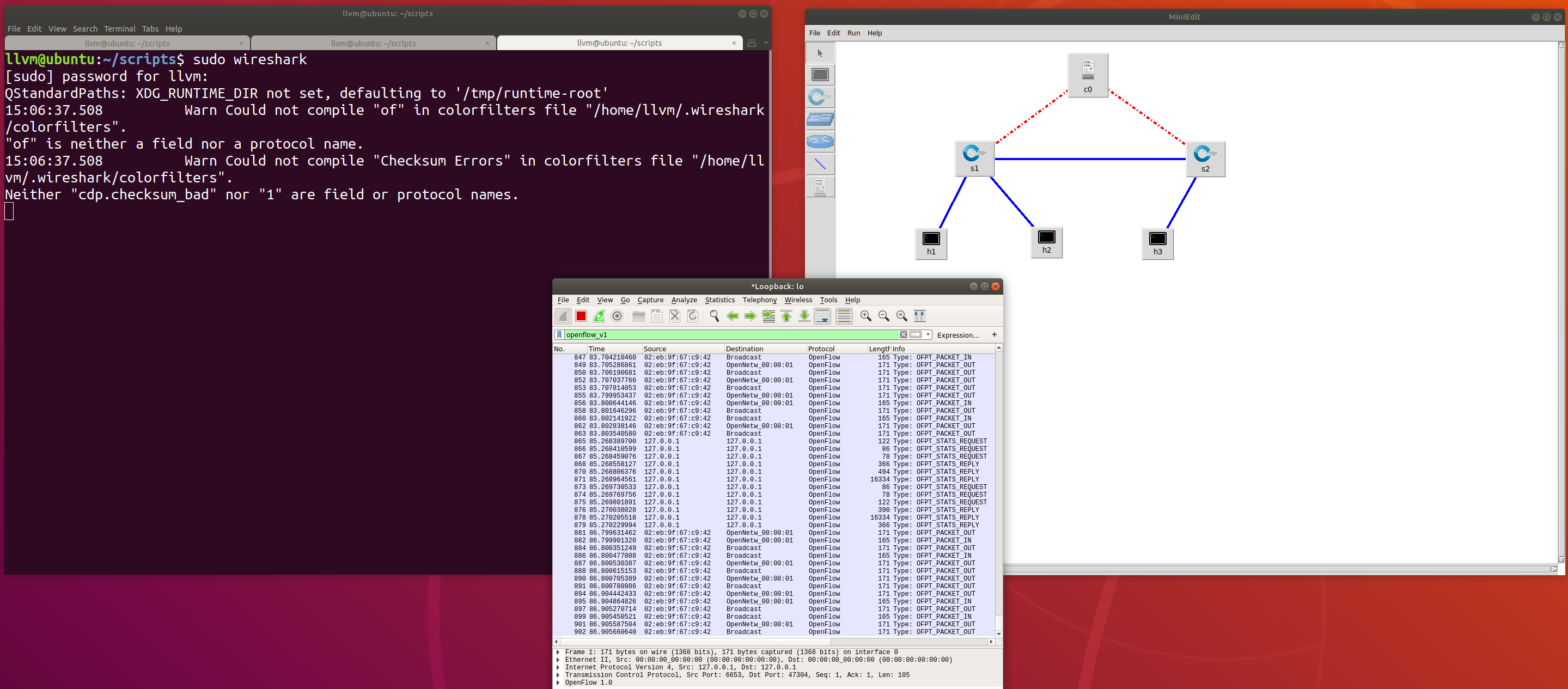Restart the current Wireshark capture
Image resolution: width=1568 pixels, height=689 pixels.
[599, 316]
